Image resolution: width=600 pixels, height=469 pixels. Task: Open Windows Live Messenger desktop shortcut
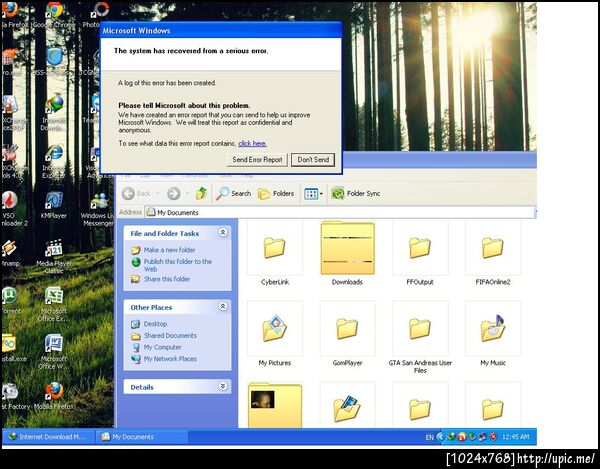97,208
